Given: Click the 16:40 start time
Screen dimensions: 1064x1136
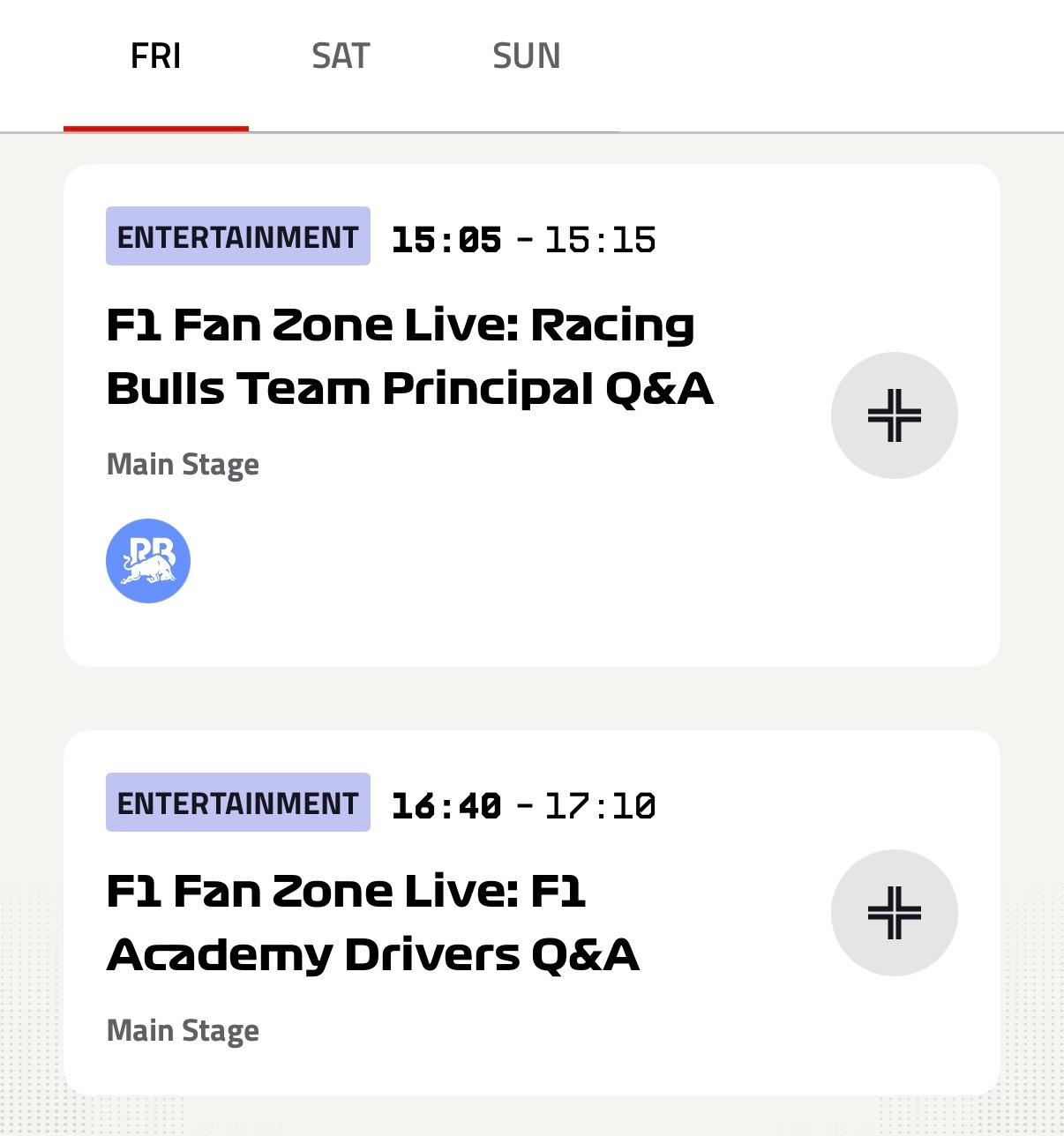Looking at the screenshot, I should pyautogui.click(x=446, y=806).
